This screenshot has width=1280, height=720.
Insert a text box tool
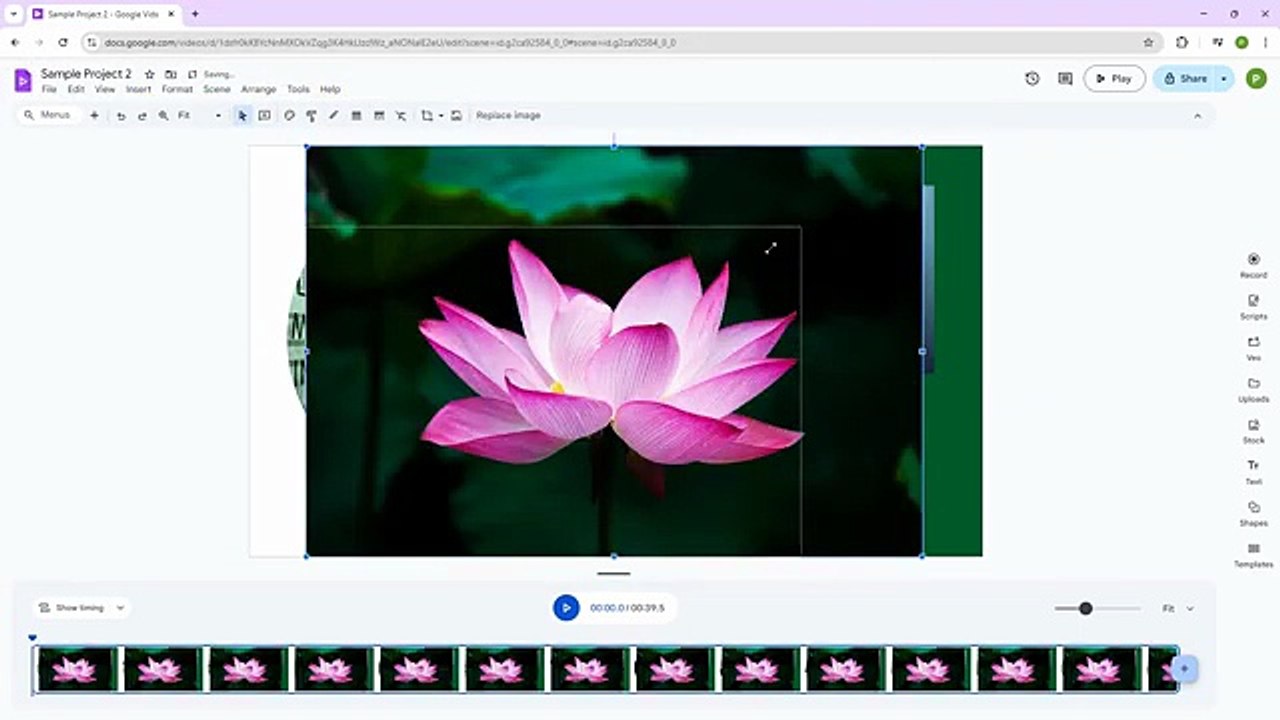[264, 116]
